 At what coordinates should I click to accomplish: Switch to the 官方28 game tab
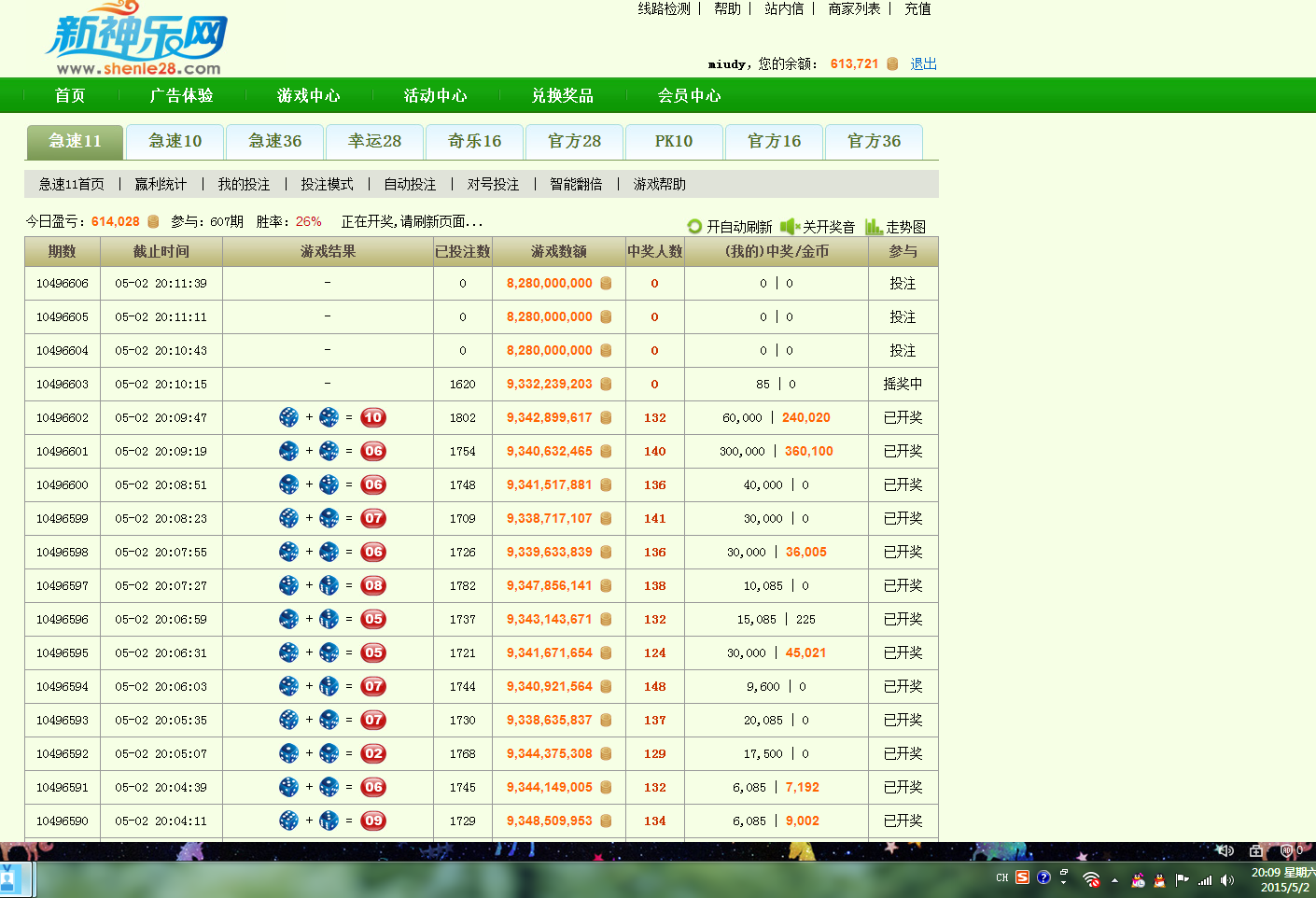[575, 142]
